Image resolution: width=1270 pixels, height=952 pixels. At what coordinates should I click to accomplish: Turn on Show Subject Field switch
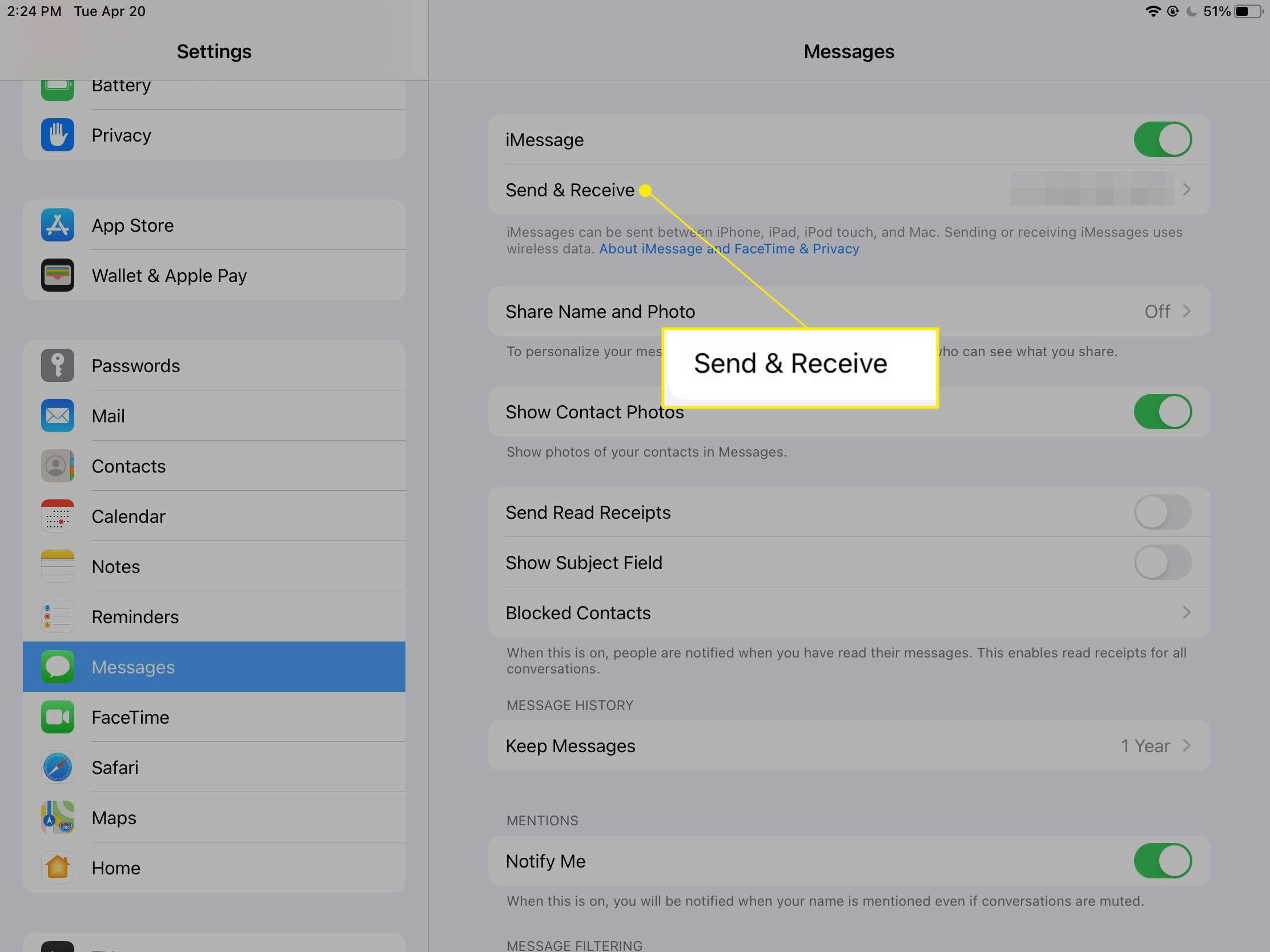point(1163,562)
